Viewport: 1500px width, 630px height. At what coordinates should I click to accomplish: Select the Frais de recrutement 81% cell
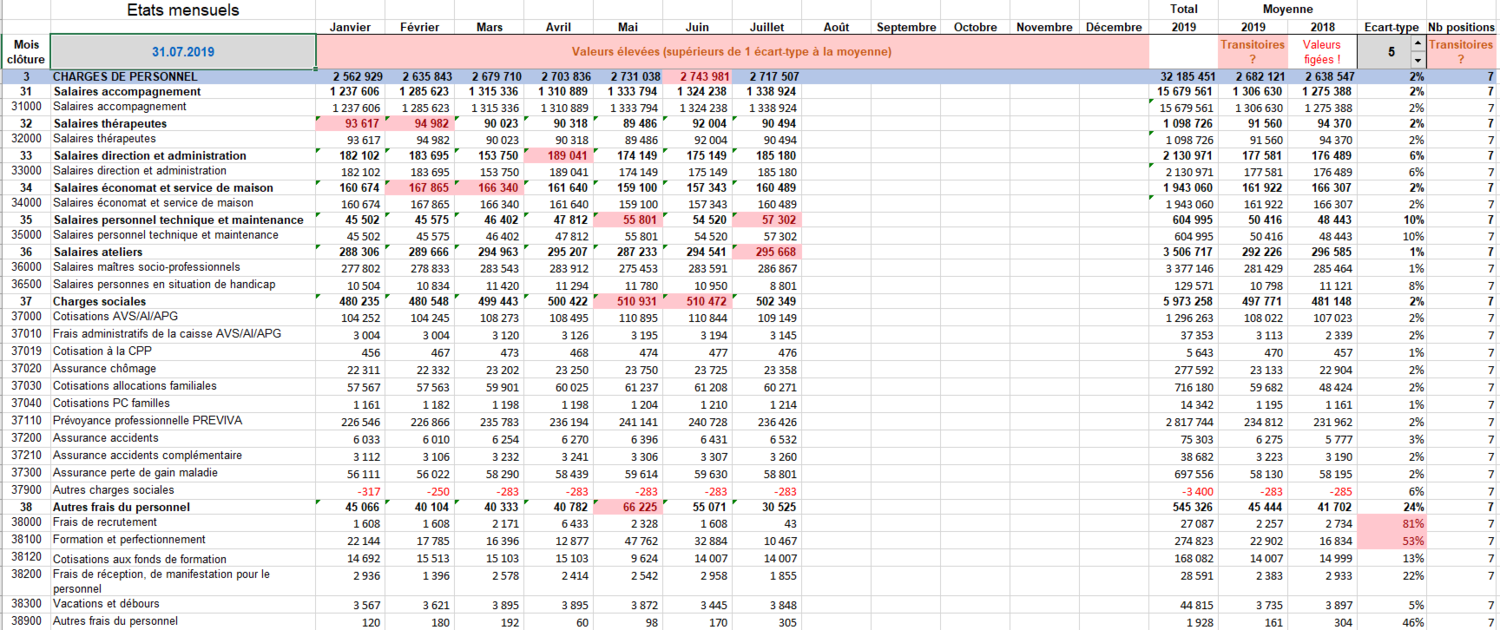pyautogui.click(x=1391, y=523)
